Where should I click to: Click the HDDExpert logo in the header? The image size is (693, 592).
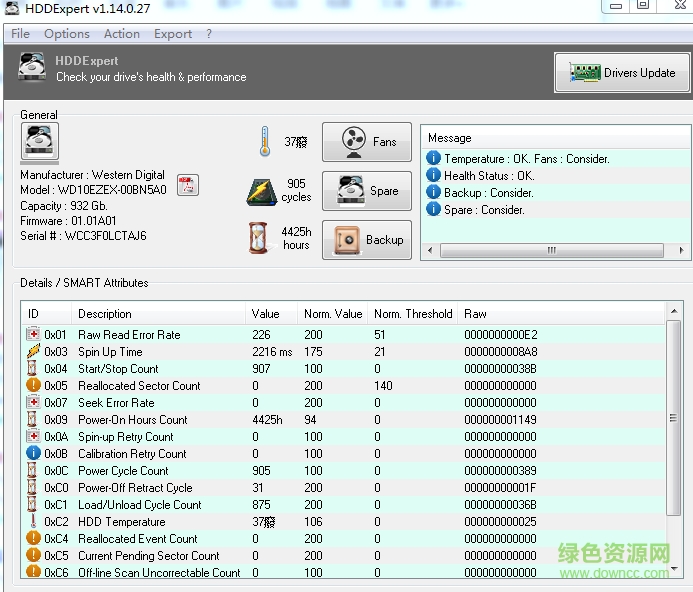pyautogui.click(x=32, y=69)
